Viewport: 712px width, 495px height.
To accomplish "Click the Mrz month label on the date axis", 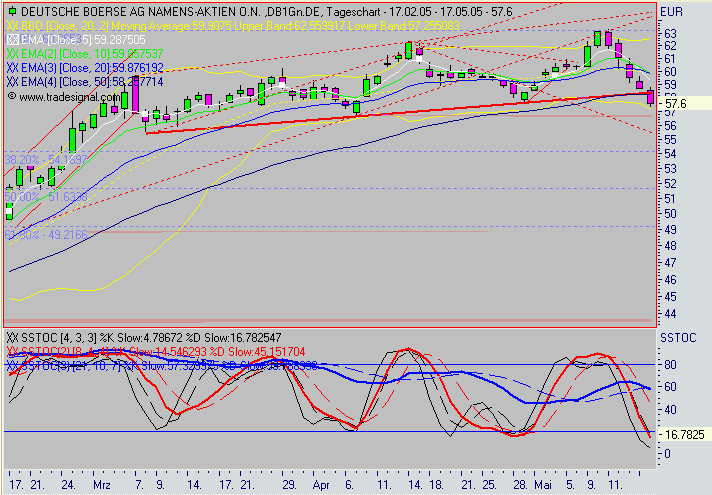I will 102,485.
